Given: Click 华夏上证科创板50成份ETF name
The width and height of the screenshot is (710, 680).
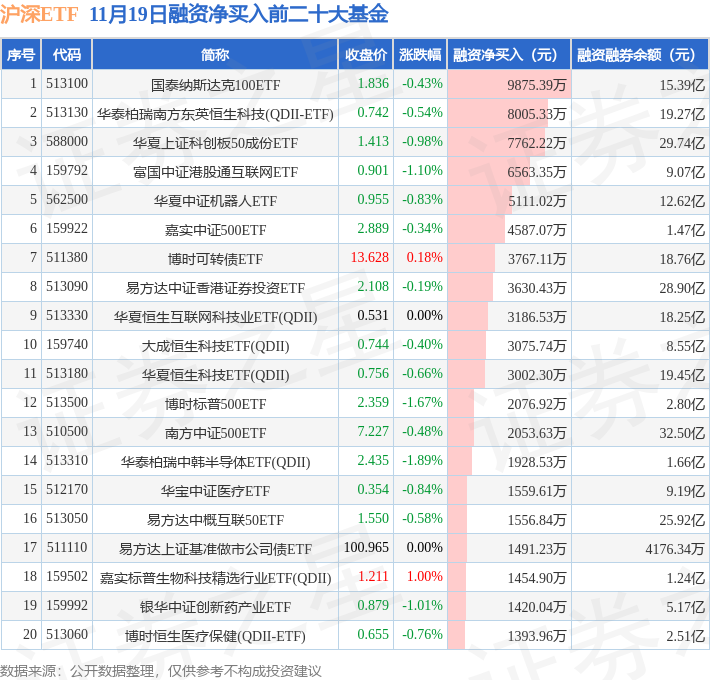Looking at the screenshot, I should click(215, 143).
